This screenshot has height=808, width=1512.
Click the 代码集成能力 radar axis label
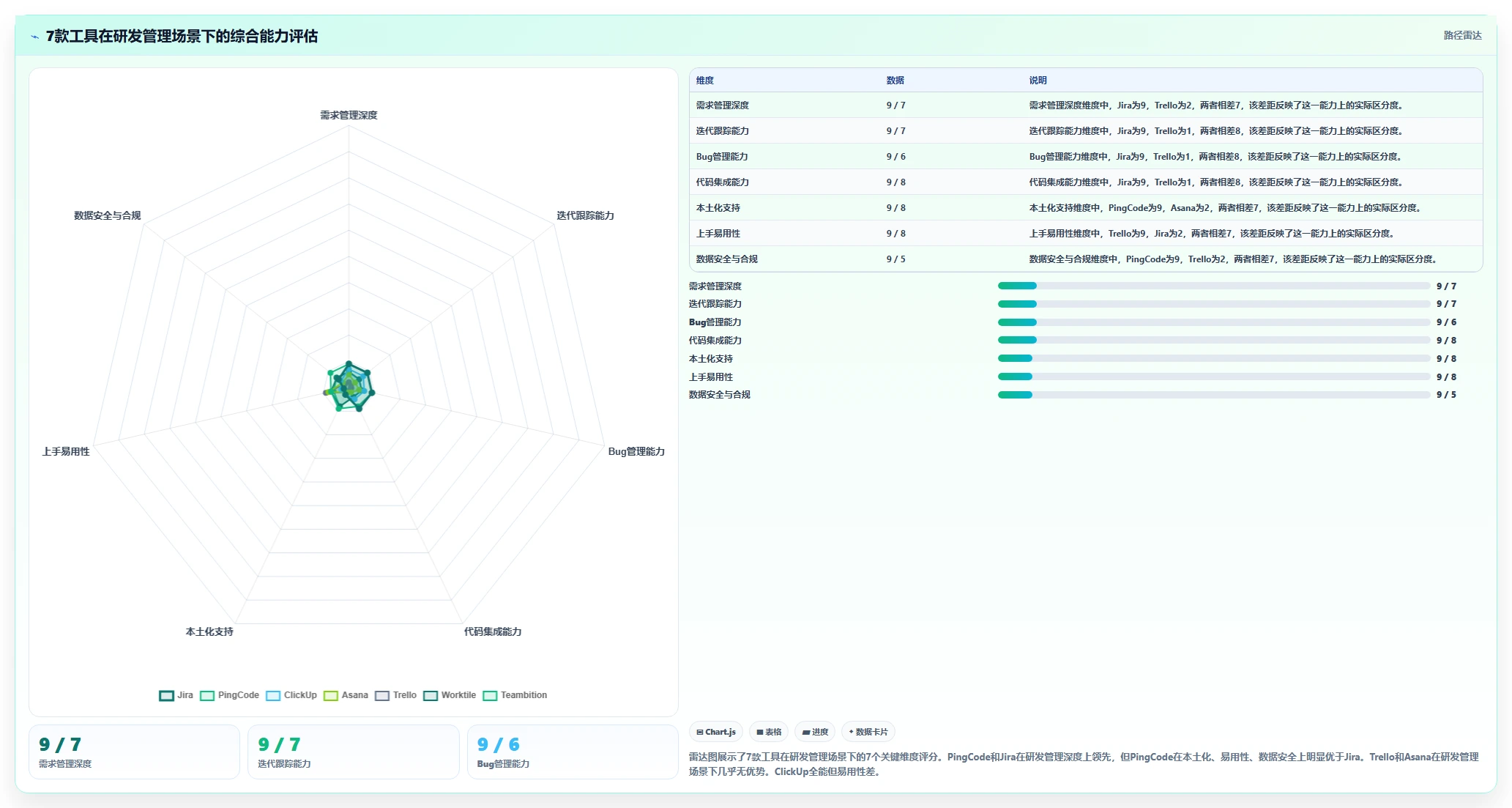tap(493, 631)
